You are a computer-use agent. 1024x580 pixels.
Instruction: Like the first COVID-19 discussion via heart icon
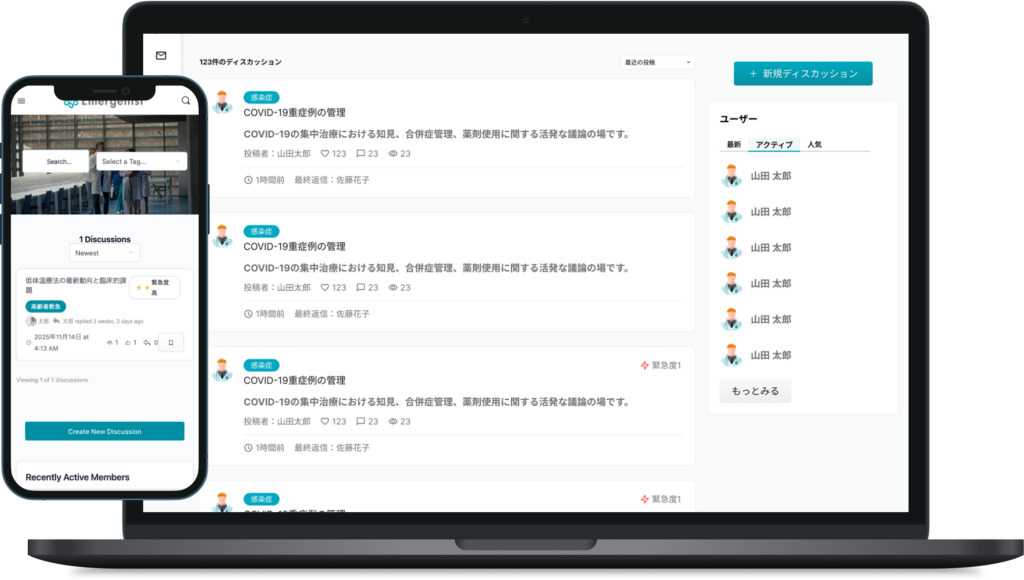(x=325, y=154)
